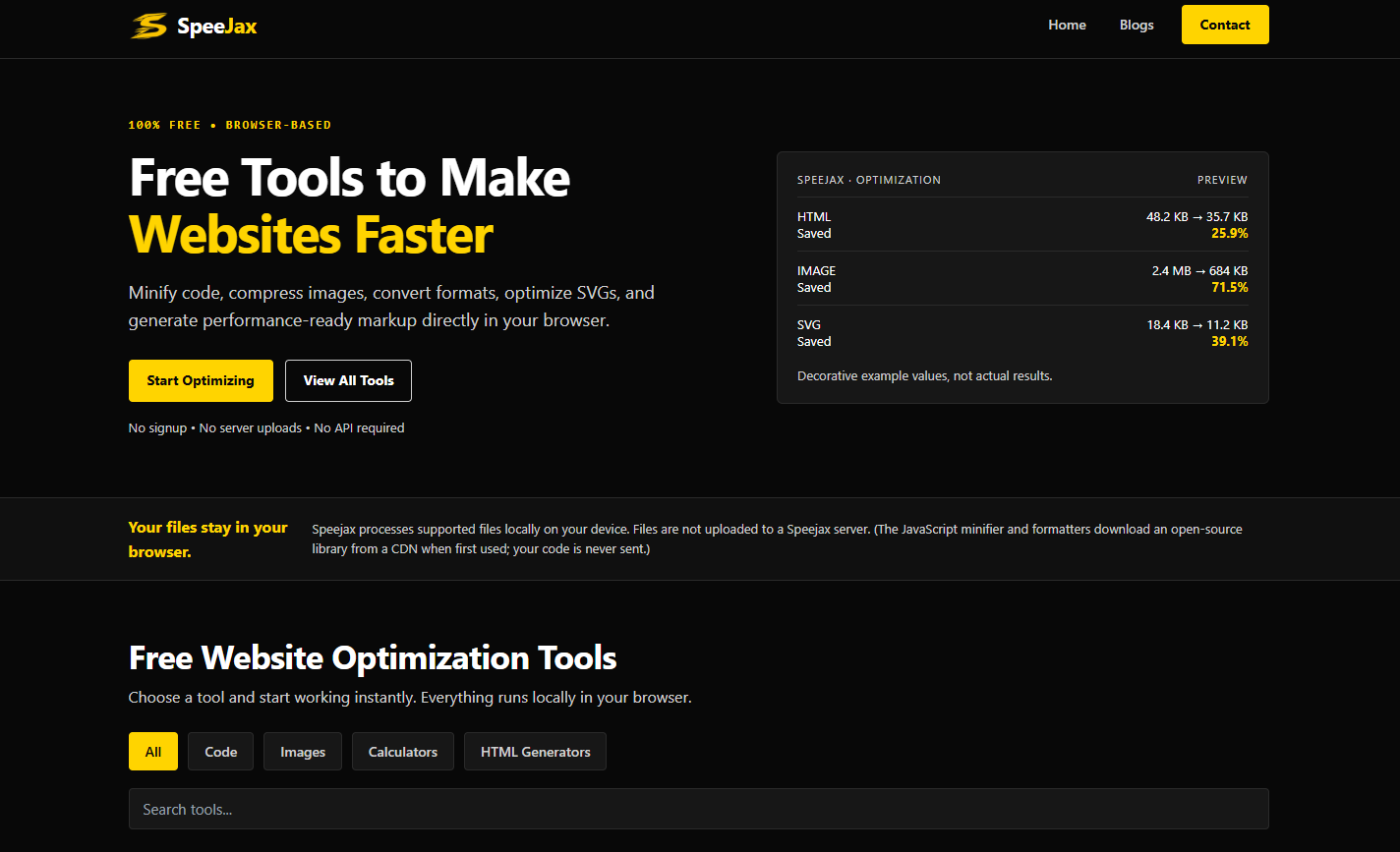Click the 39.1% saved value
Screen dimensions: 1400x852
tap(1230, 341)
